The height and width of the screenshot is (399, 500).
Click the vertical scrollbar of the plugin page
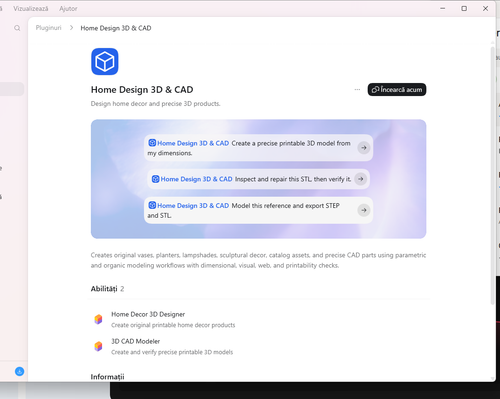[x=492, y=176]
